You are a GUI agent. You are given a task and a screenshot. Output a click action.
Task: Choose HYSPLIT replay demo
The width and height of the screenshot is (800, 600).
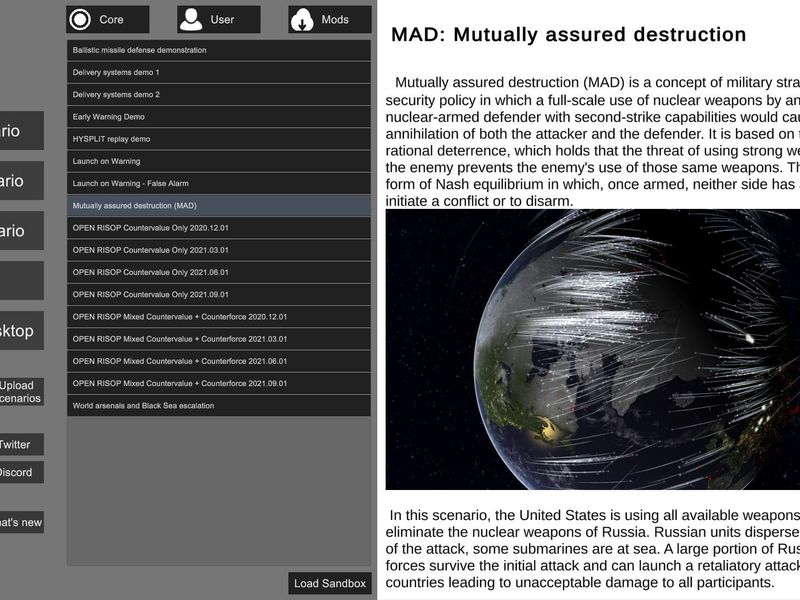219,139
